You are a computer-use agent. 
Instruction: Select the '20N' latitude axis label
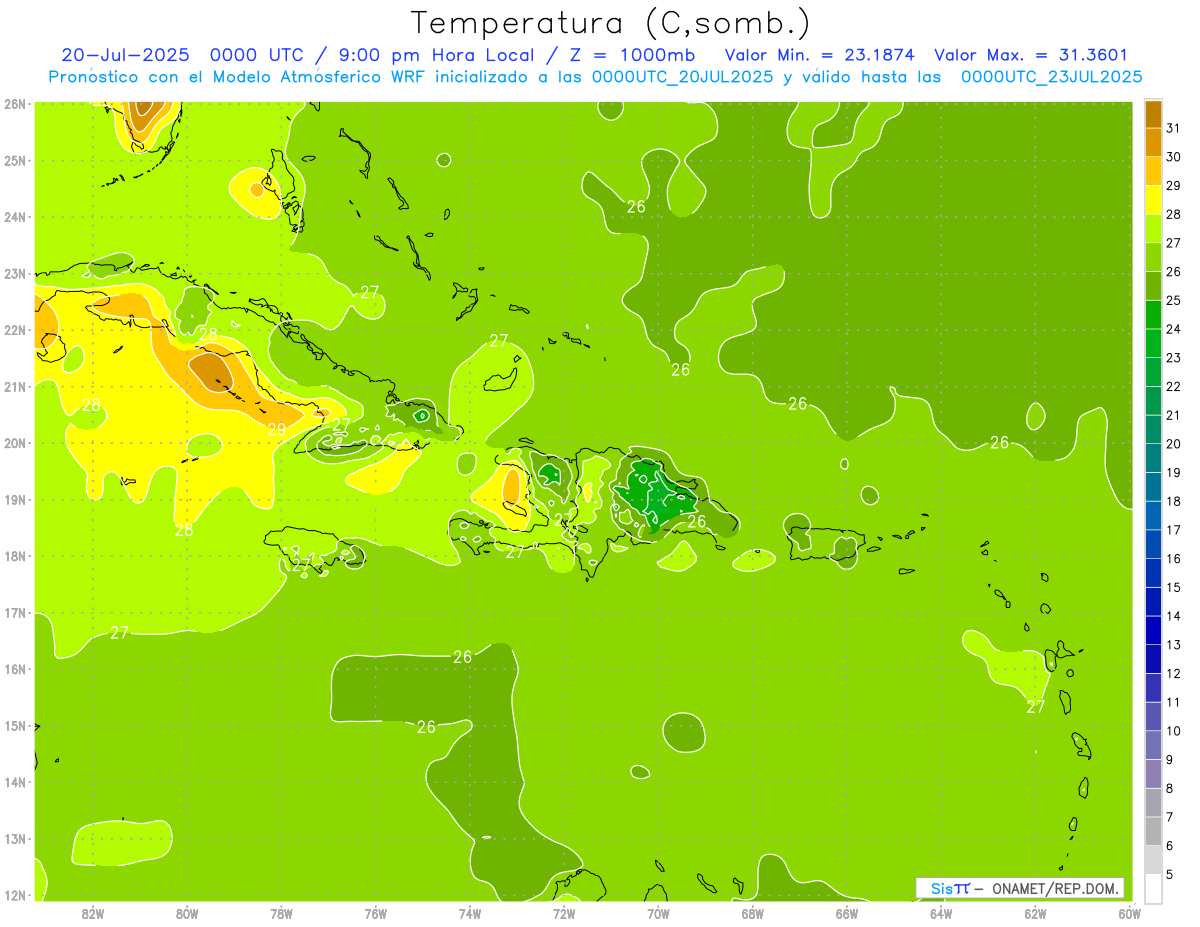click(x=14, y=443)
